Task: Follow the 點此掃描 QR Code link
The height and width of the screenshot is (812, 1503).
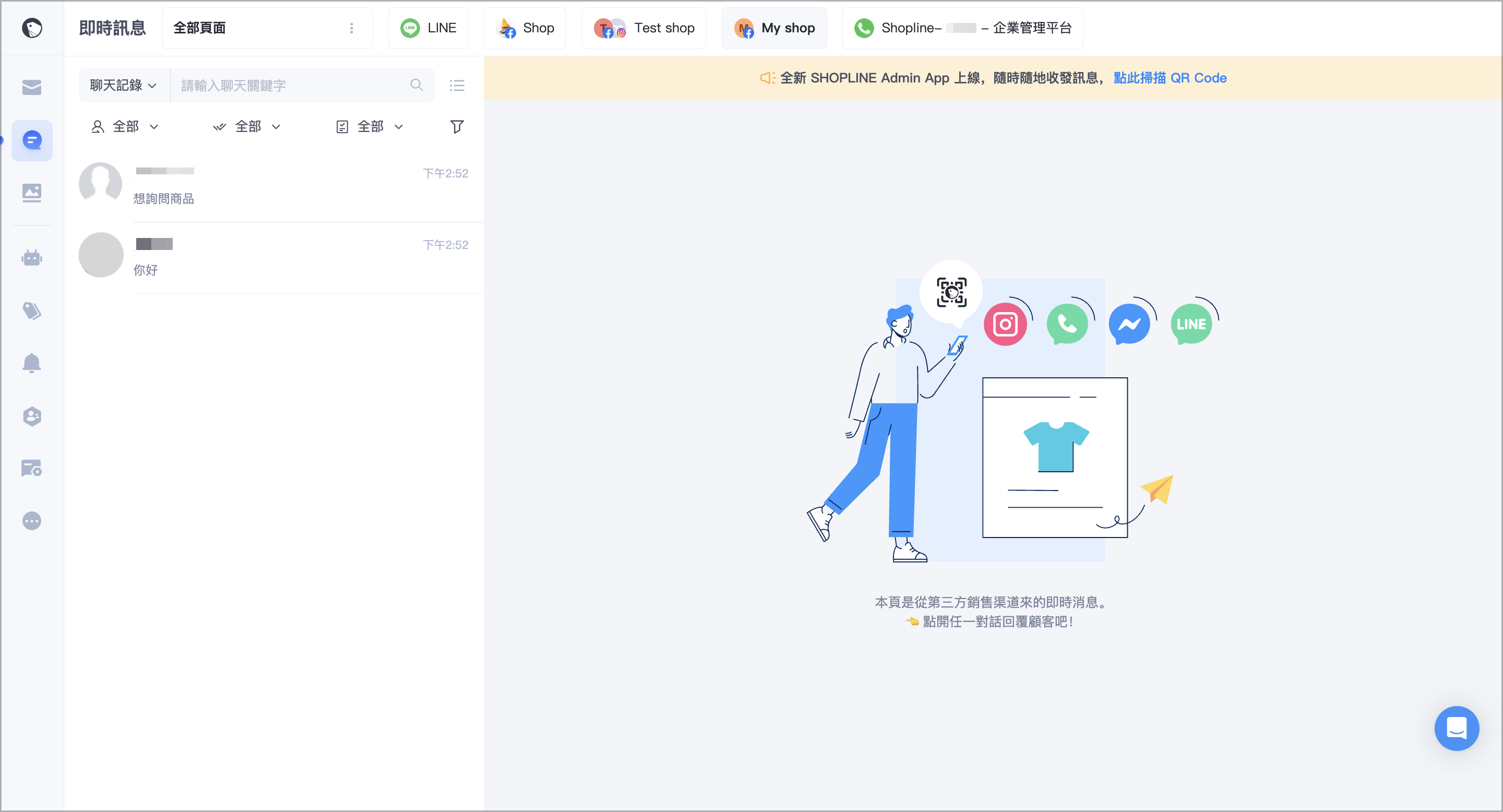Action: click(1170, 78)
